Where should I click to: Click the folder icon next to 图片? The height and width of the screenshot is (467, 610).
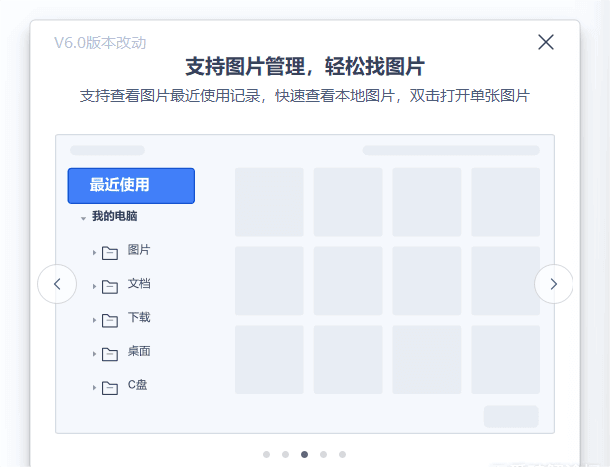click(x=110, y=253)
